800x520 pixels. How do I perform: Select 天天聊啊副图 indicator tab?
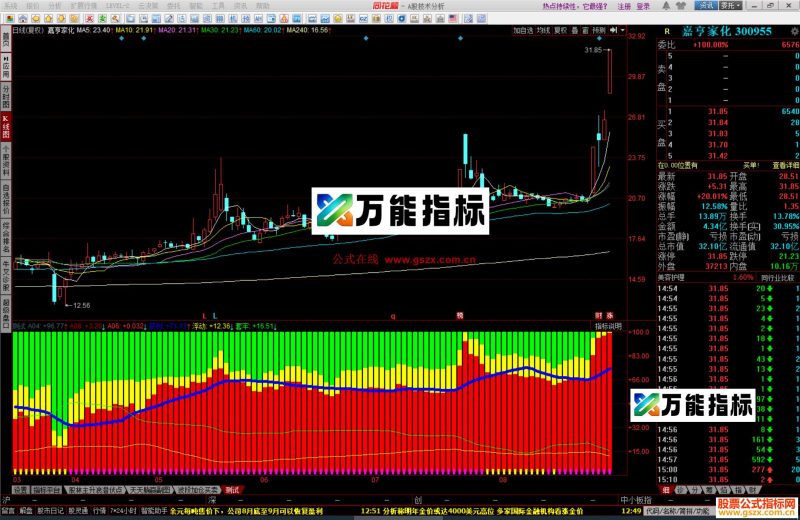(150, 490)
